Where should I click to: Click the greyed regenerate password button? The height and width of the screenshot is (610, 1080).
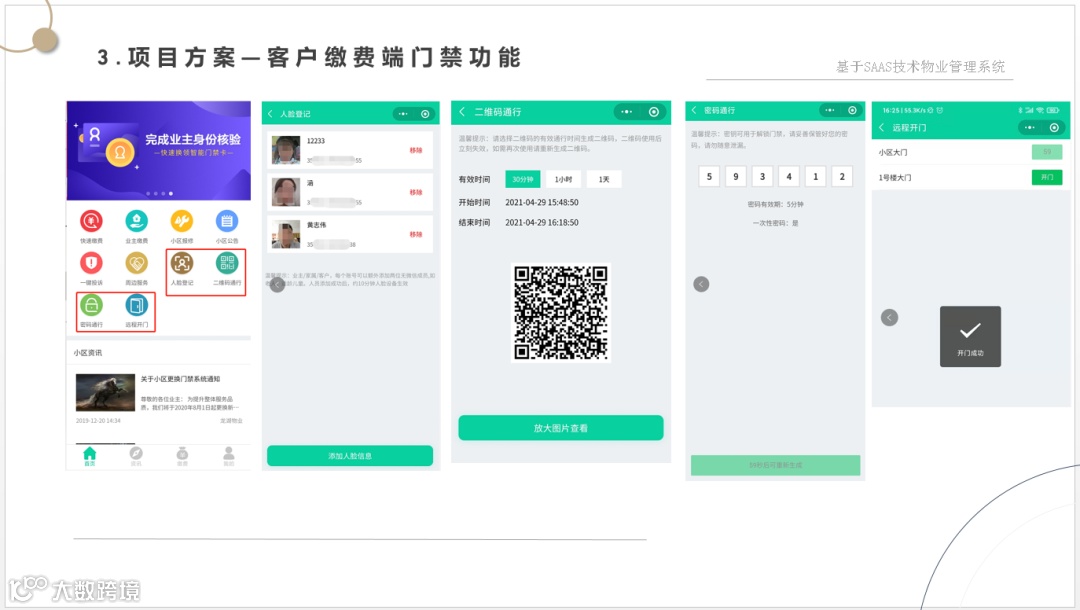pyautogui.click(x=776, y=465)
